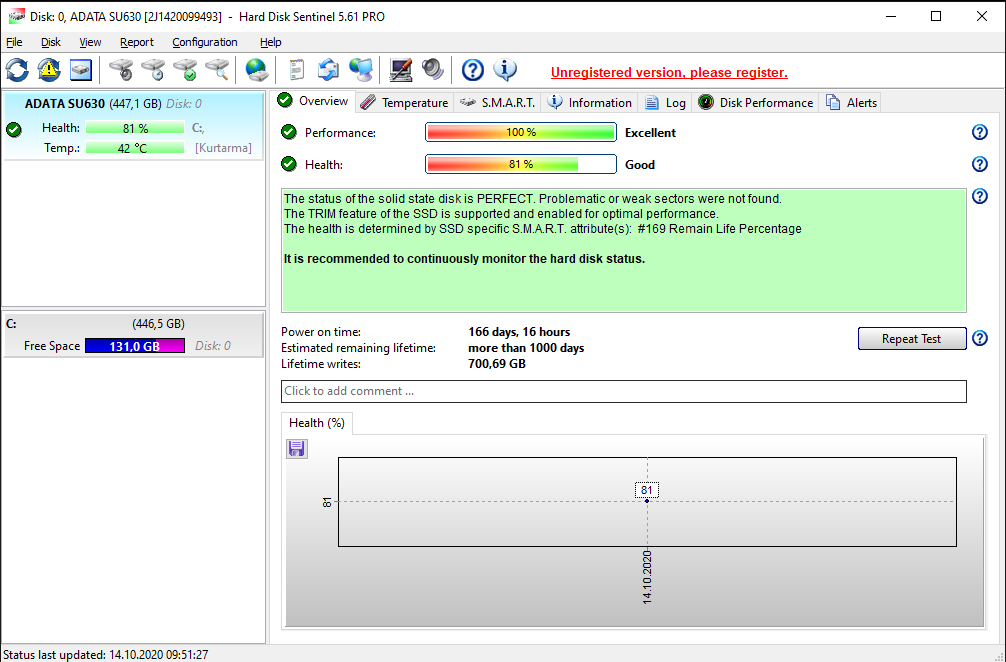Click the Performance 100 % gradient bar
The width and height of the screenshot is (1006, 662).
(521, 132)
